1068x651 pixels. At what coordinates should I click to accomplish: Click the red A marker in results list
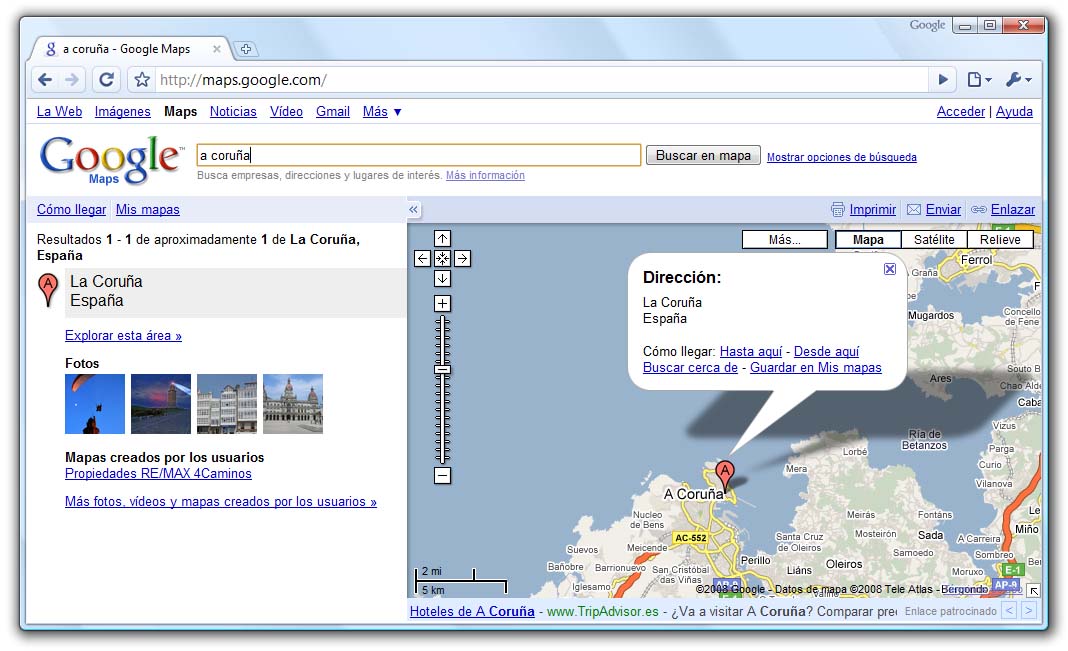tap(48, 289)
